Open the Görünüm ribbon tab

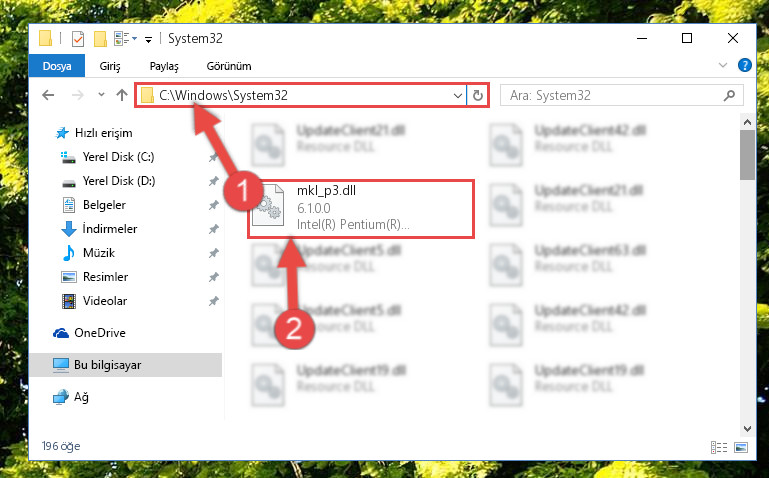pos(229,66)
